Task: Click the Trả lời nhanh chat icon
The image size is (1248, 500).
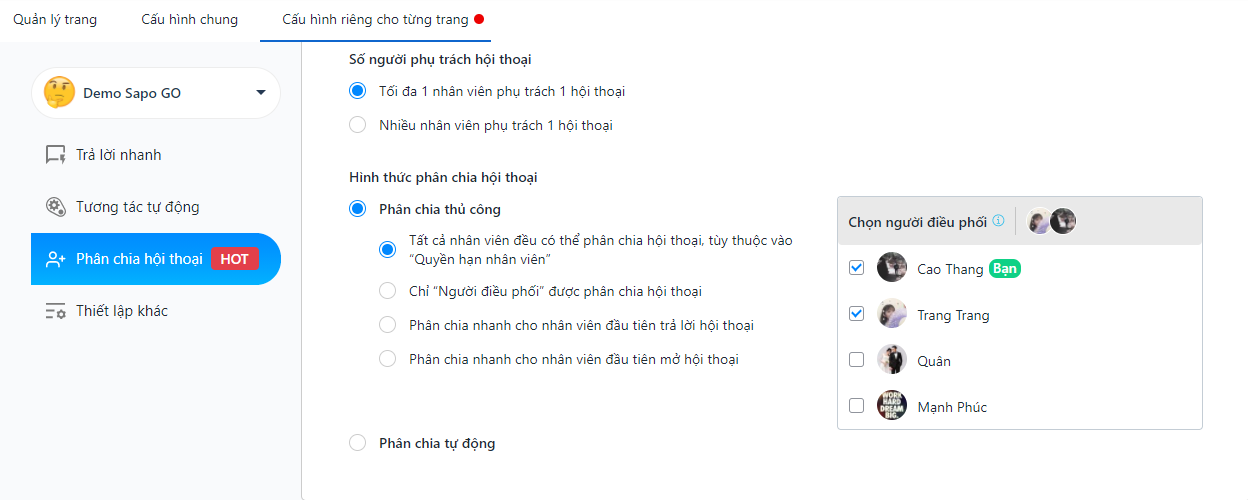Action: (56, 155)
